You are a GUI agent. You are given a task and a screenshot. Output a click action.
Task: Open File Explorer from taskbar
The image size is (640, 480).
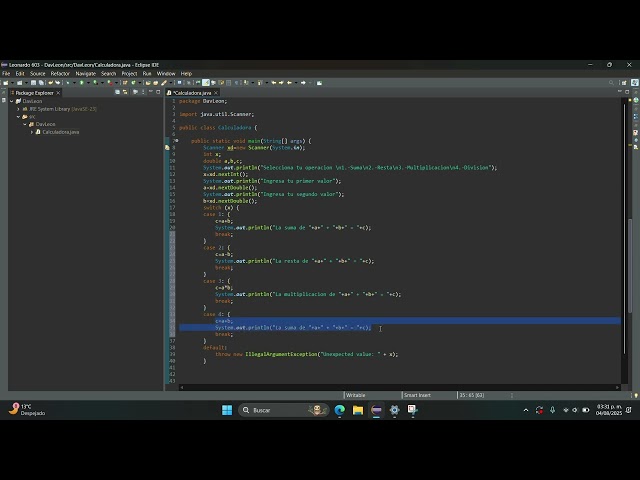pyautogui.click(x=358, y=410)
